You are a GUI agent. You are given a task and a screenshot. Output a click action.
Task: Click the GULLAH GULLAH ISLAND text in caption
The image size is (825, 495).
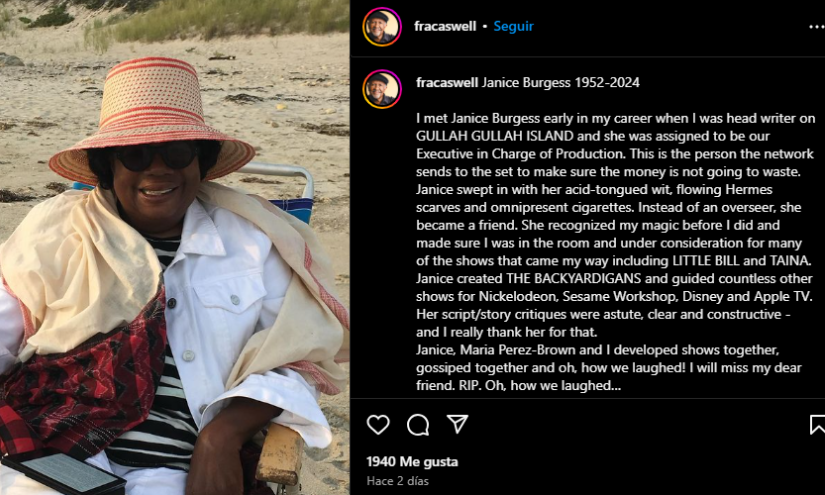495,136
